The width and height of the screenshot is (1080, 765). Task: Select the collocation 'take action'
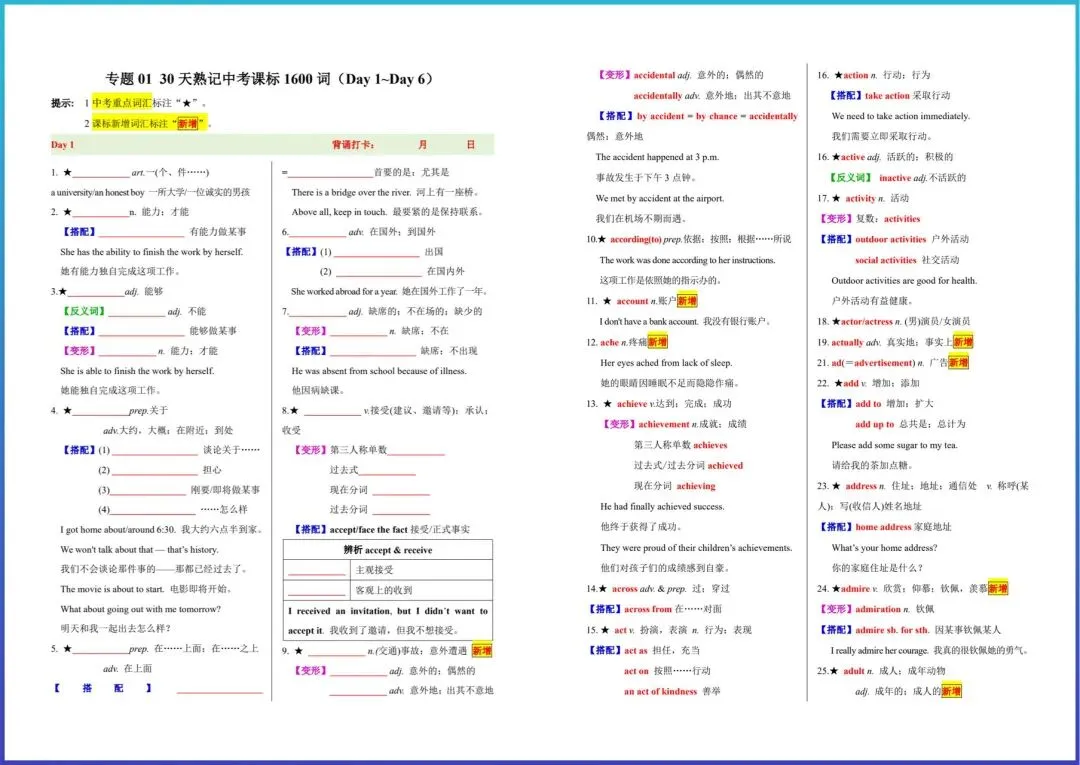887,96
